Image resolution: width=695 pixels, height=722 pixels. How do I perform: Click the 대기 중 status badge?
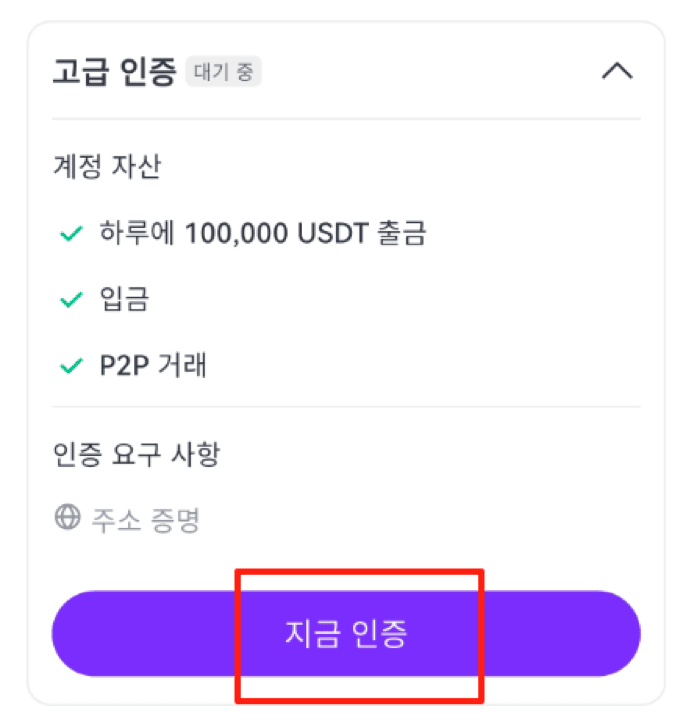223,71
